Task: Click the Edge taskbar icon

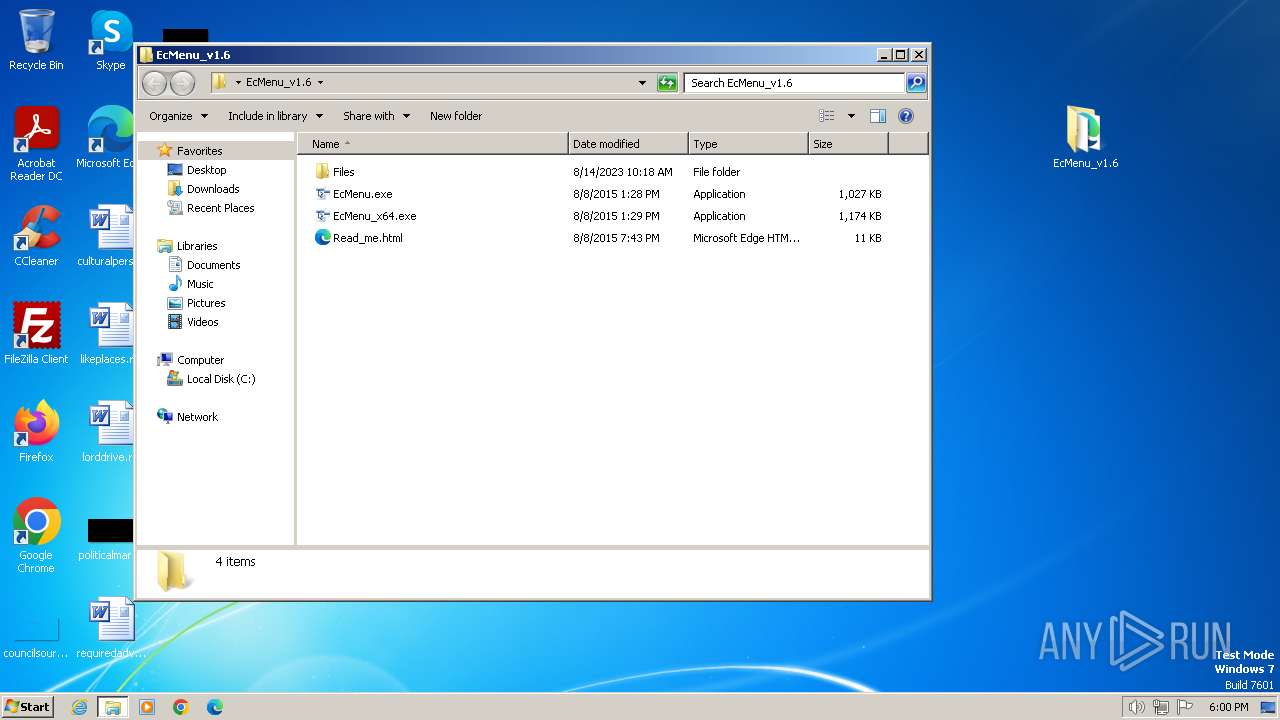Action: tap(214, 707)
